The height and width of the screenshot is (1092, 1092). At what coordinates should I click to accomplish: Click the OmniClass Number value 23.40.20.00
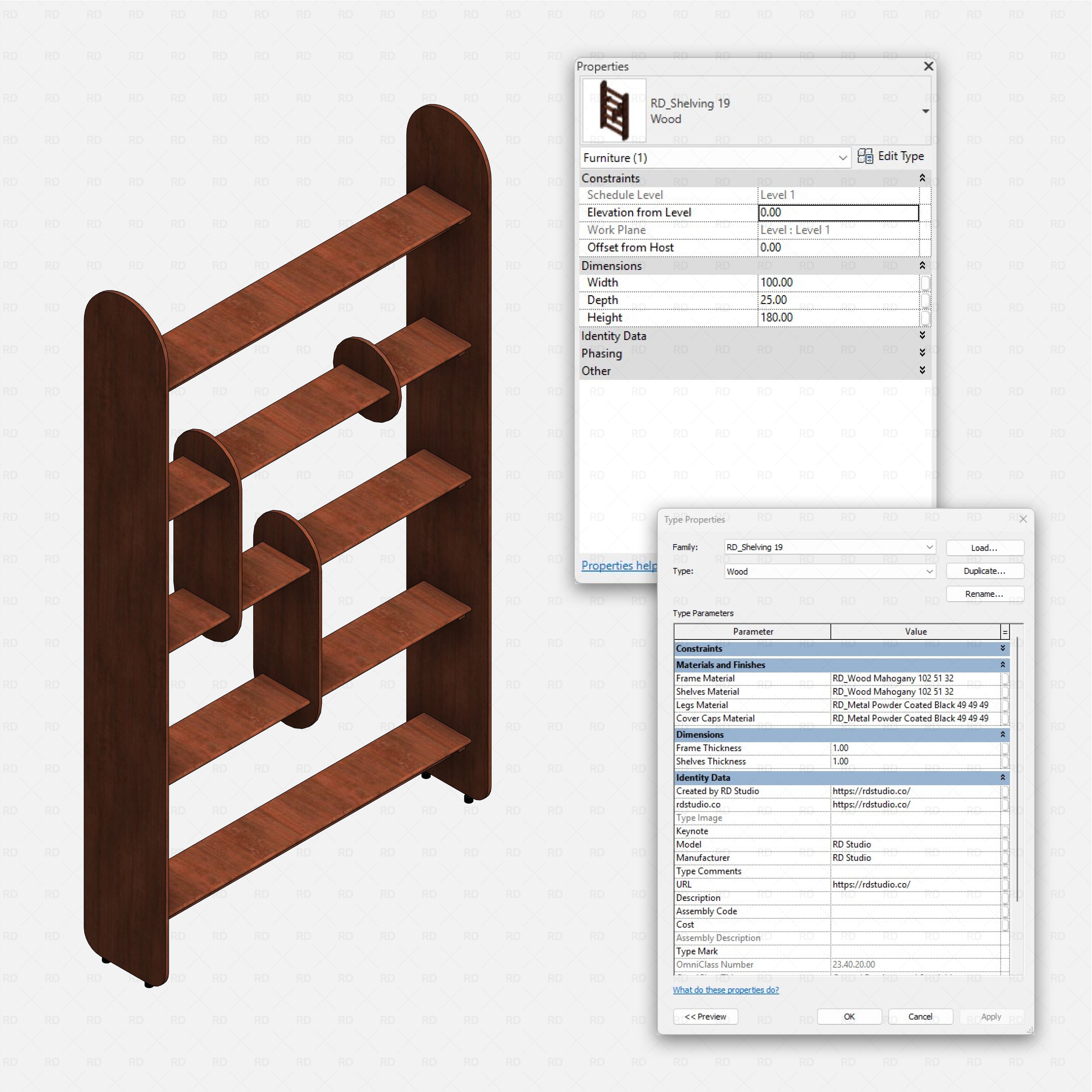915,965
